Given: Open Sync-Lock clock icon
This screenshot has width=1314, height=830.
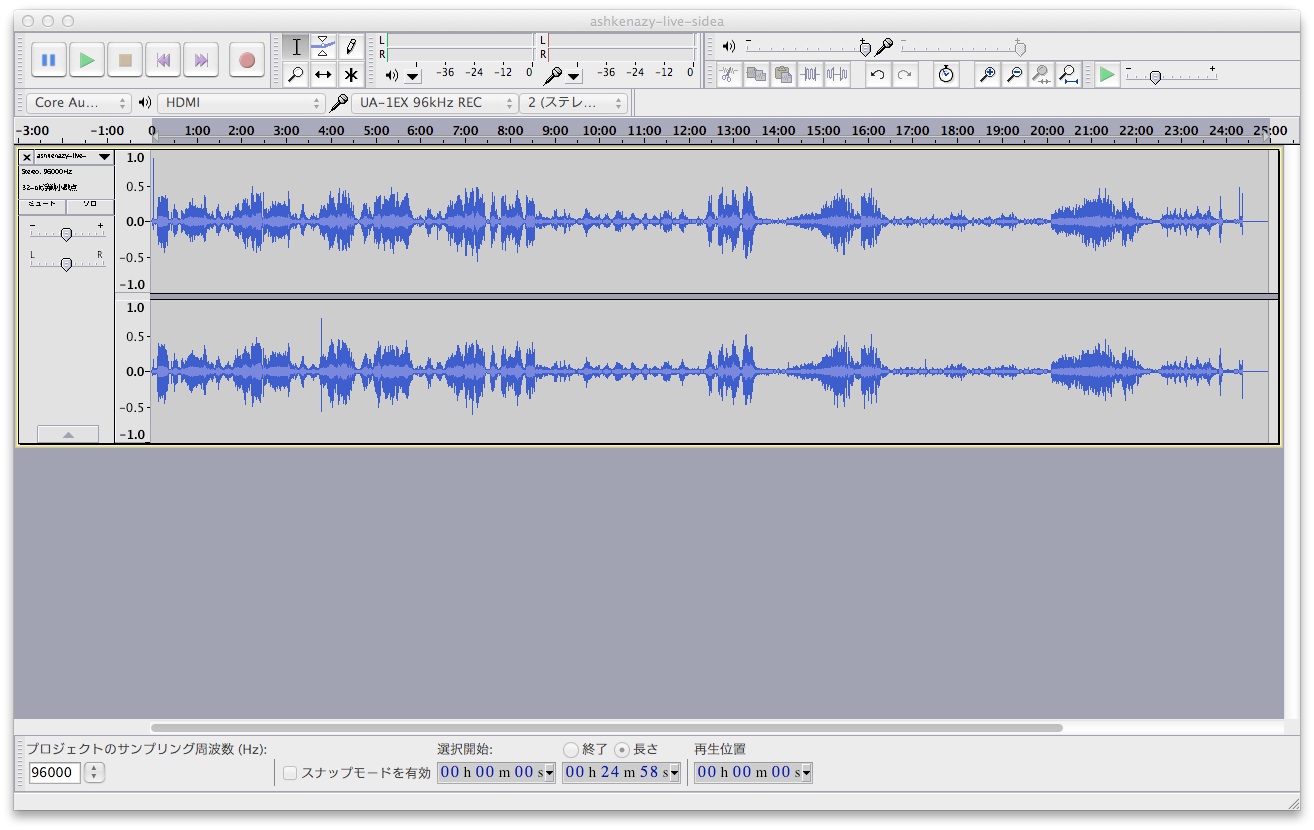Looking at the screenshot, I should coord(946,74).
